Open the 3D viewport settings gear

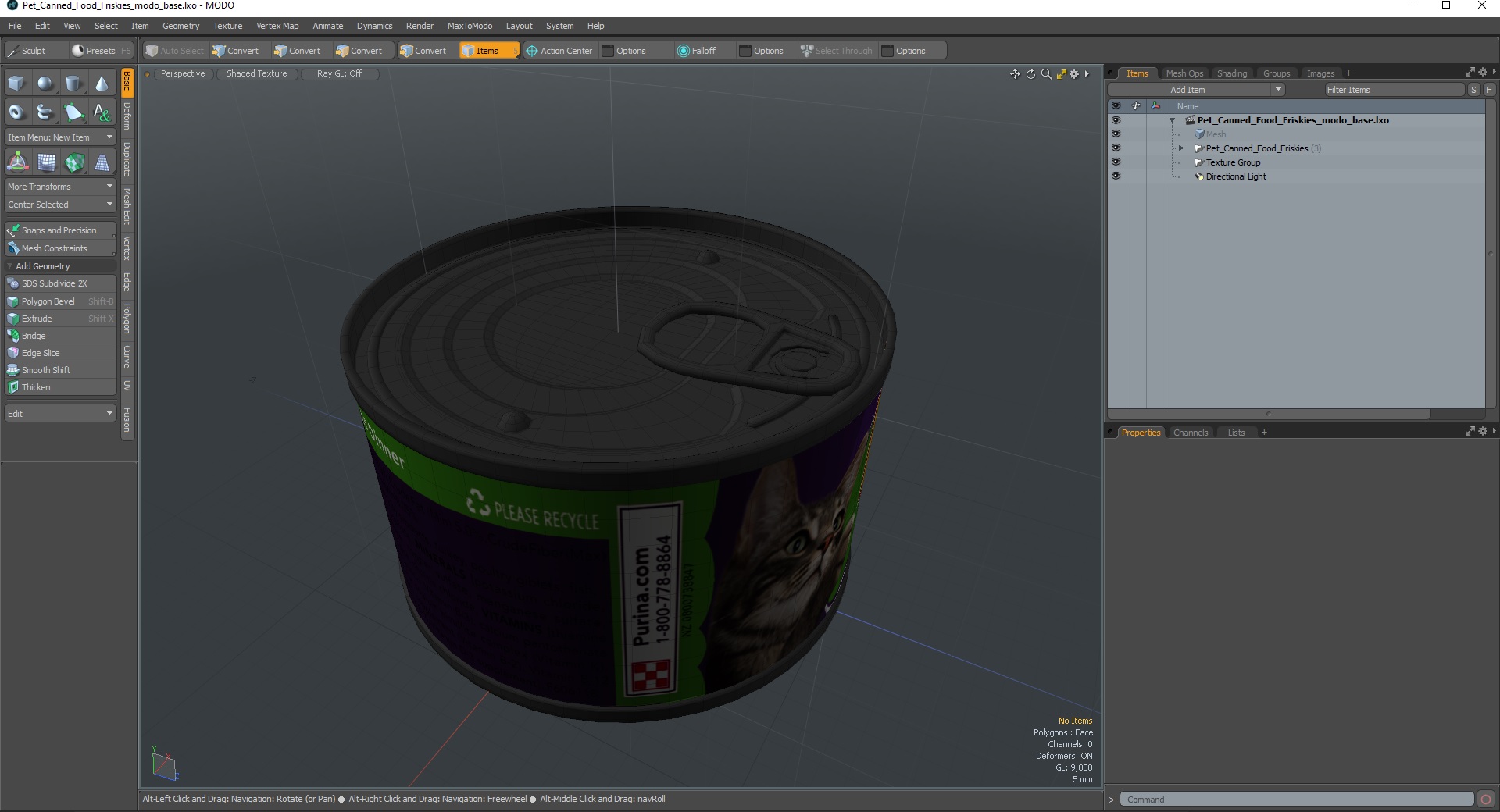[x=1074, y=74]
